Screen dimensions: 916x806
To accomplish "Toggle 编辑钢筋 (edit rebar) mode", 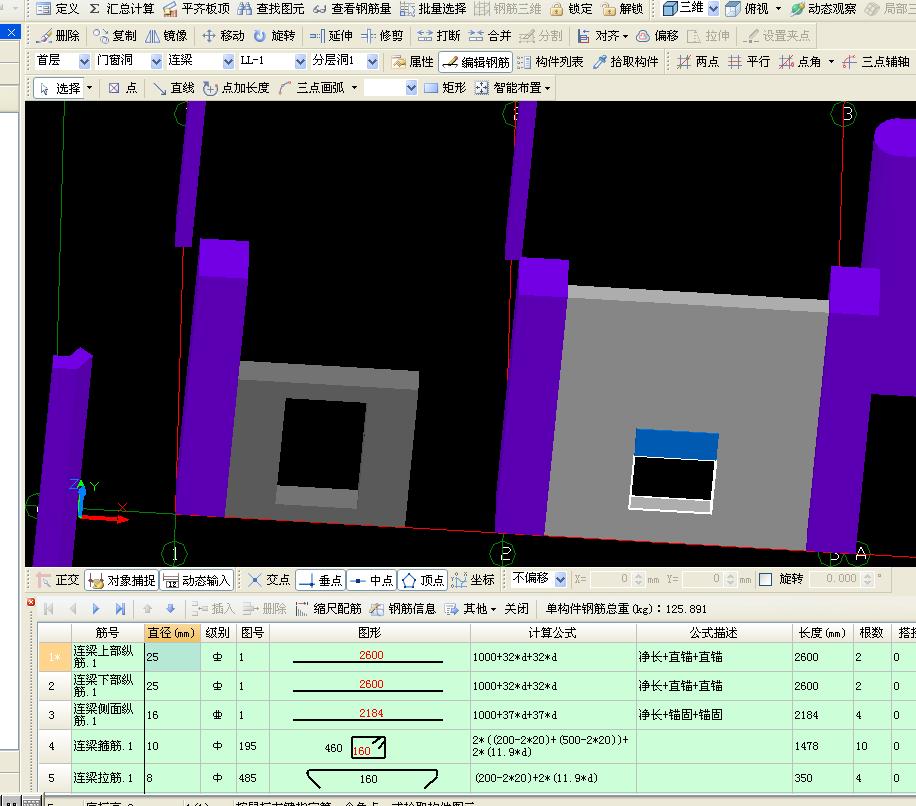I will point(476,62).
